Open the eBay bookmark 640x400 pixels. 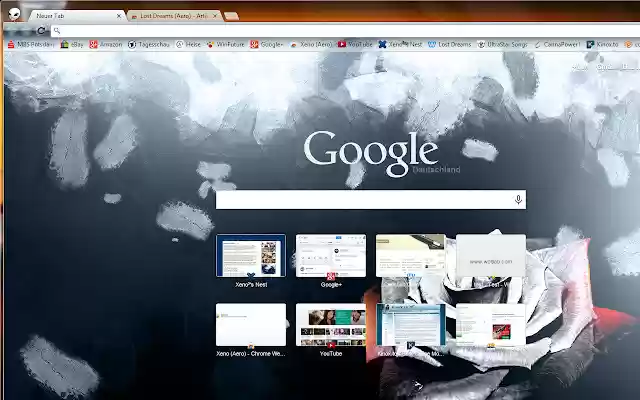pyautogui.click(x=72, y=44)
